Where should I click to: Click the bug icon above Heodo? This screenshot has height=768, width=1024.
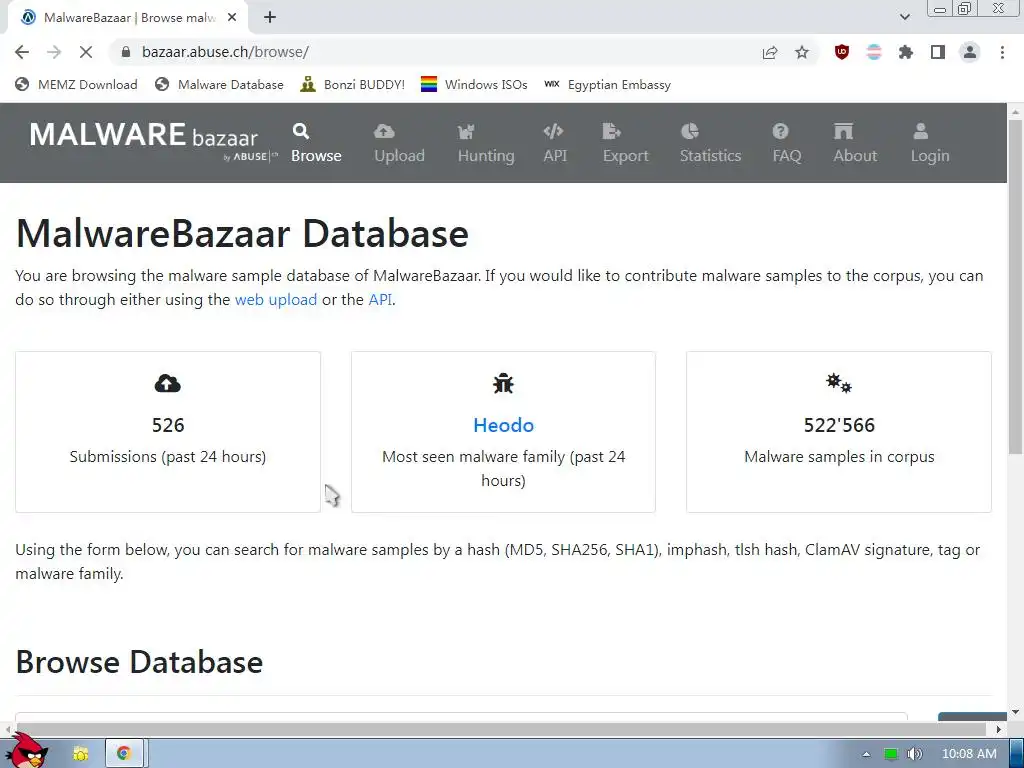pyautogui.click(x=504, y=383)
